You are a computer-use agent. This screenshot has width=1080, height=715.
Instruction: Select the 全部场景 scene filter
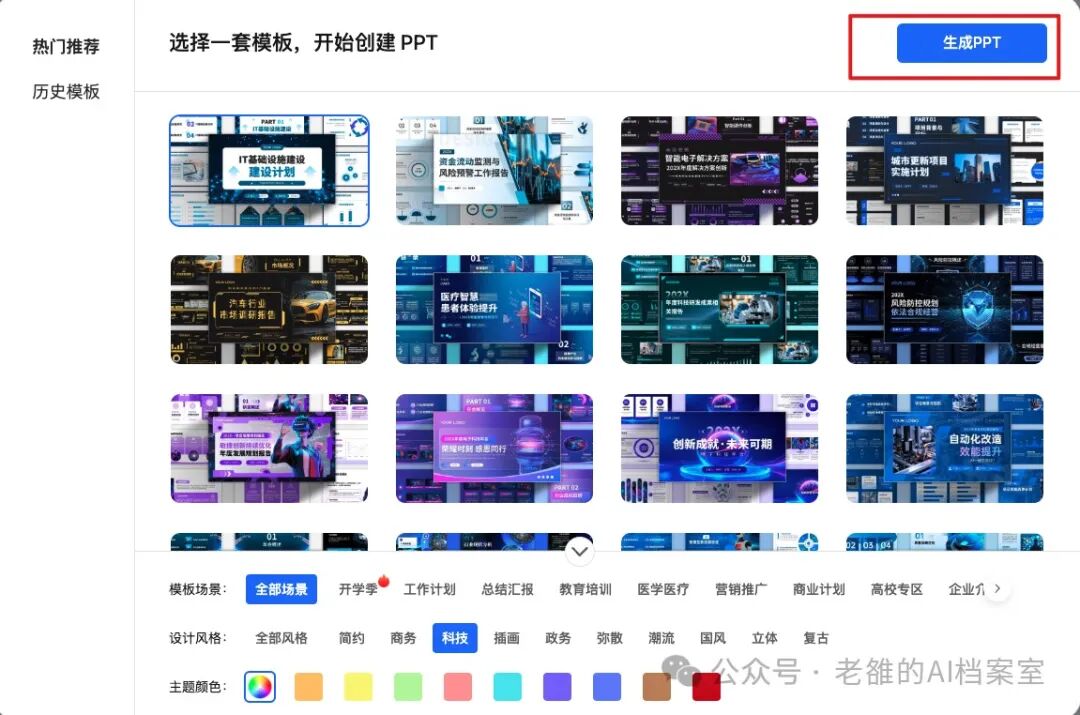pos(281,589)
